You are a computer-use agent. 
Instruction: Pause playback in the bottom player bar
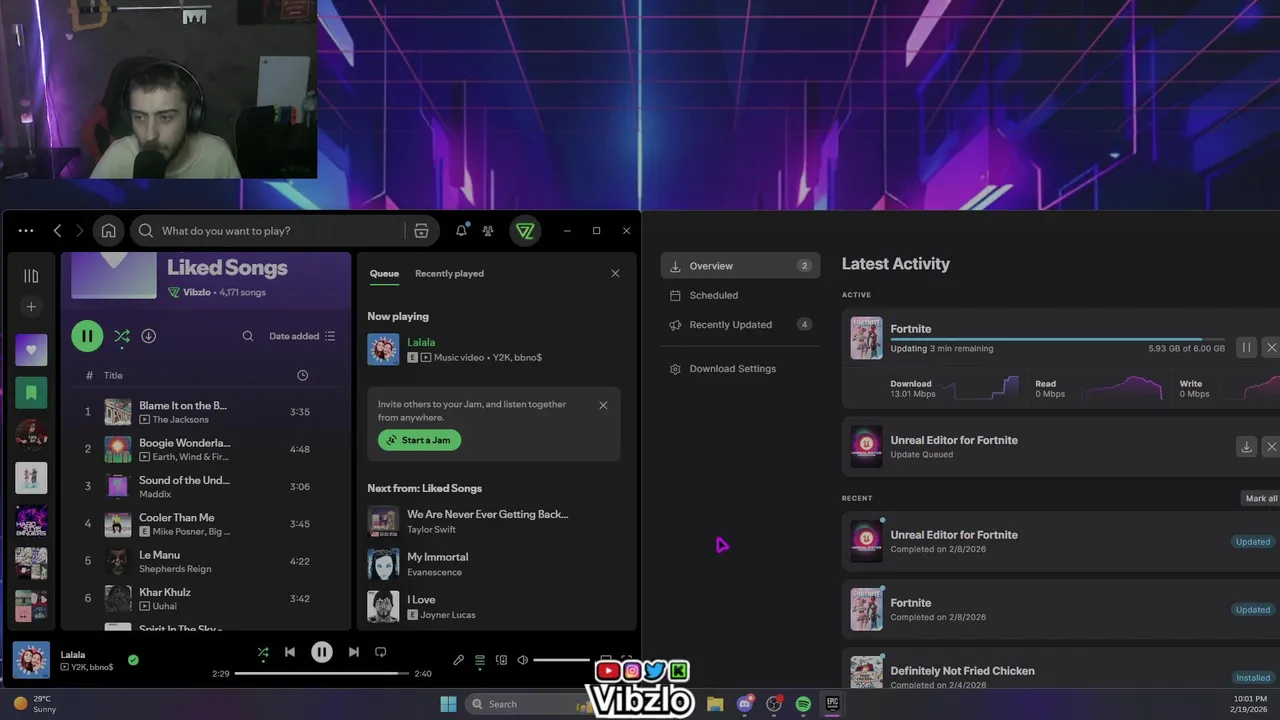point(321,652)
